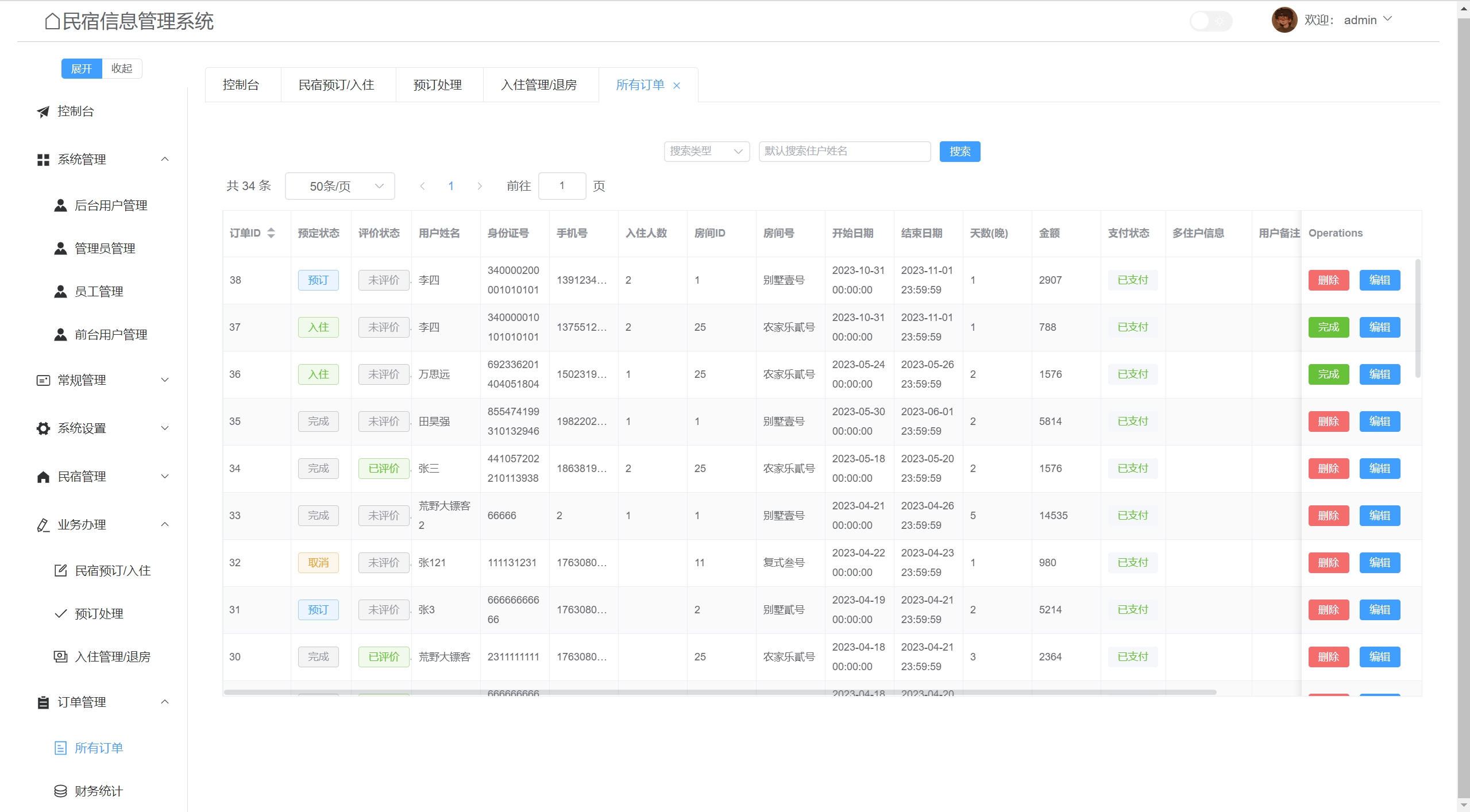Click the 入住管理/退房 sidebar icon
This screenshot has width=1470, height=812.
pos(60,656)
